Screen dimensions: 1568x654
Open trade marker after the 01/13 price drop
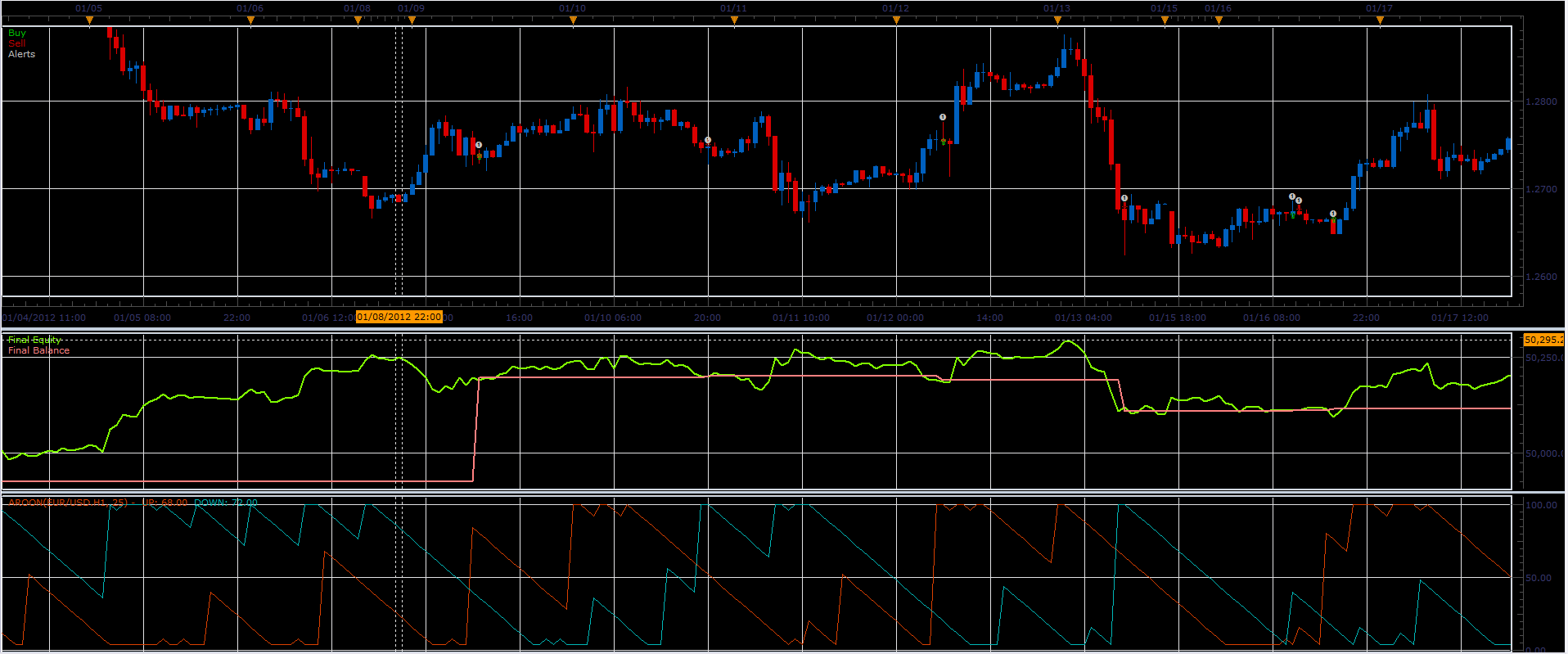click(x=1124, y=198)
